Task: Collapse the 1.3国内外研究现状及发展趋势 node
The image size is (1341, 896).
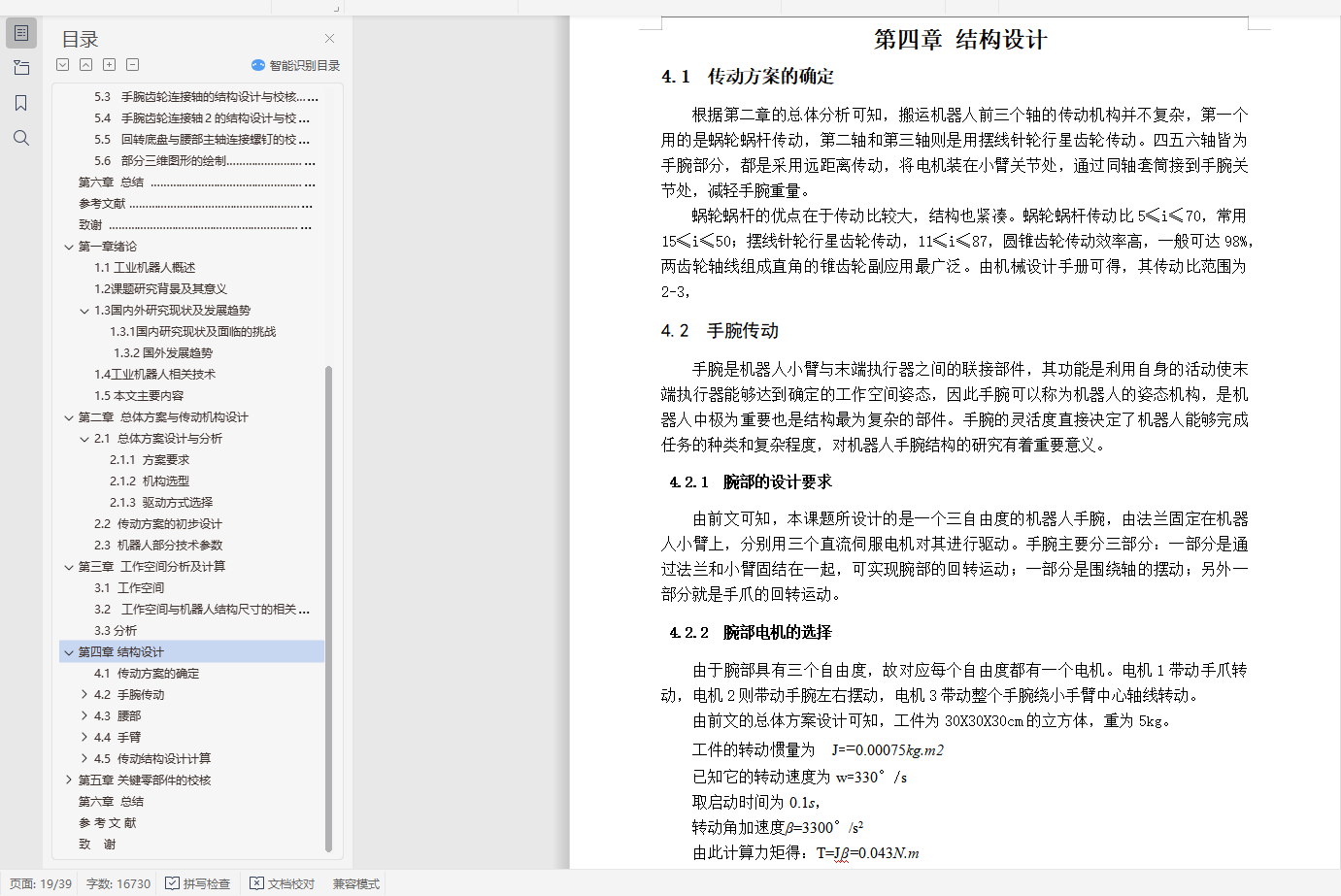Action: [84, 311]
